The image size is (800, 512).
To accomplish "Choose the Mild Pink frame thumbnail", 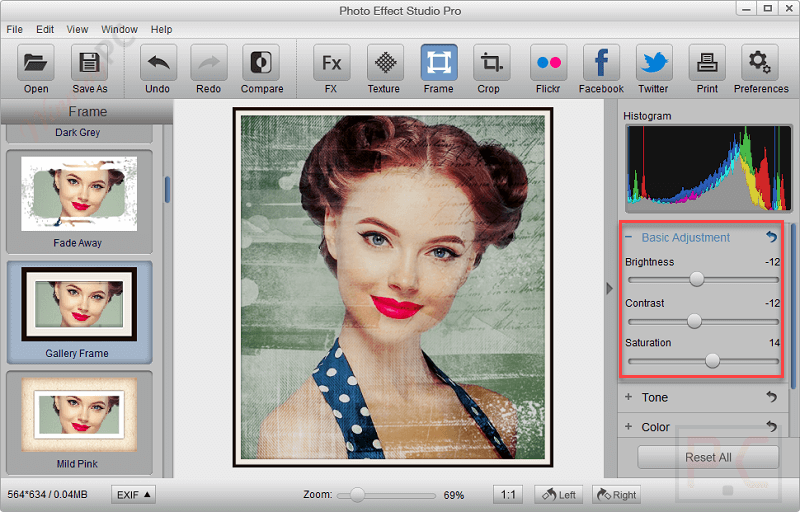I will click(x=79, y=422).
